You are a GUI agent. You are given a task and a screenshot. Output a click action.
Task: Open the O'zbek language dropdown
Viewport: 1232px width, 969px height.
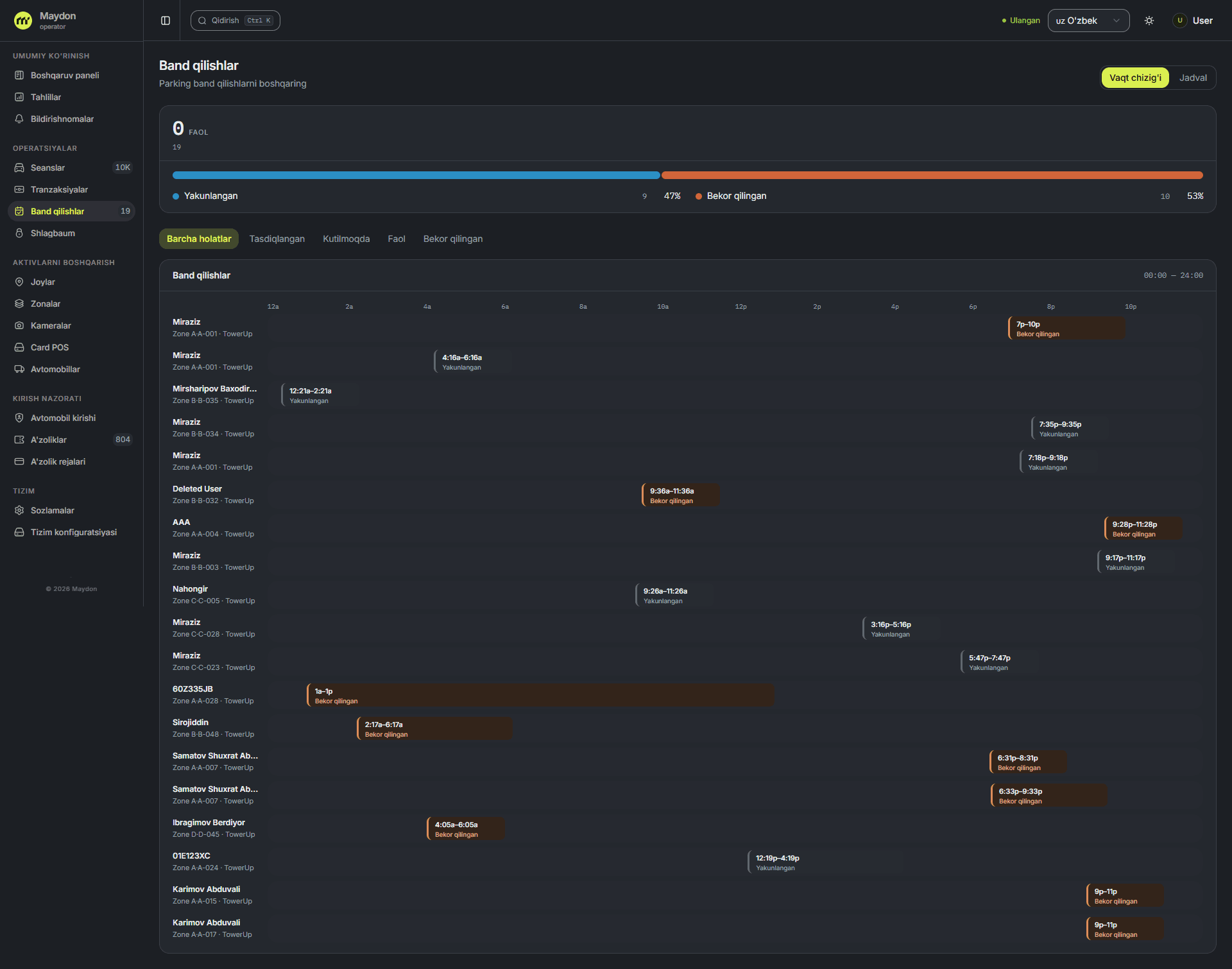tap(1088, 21)
